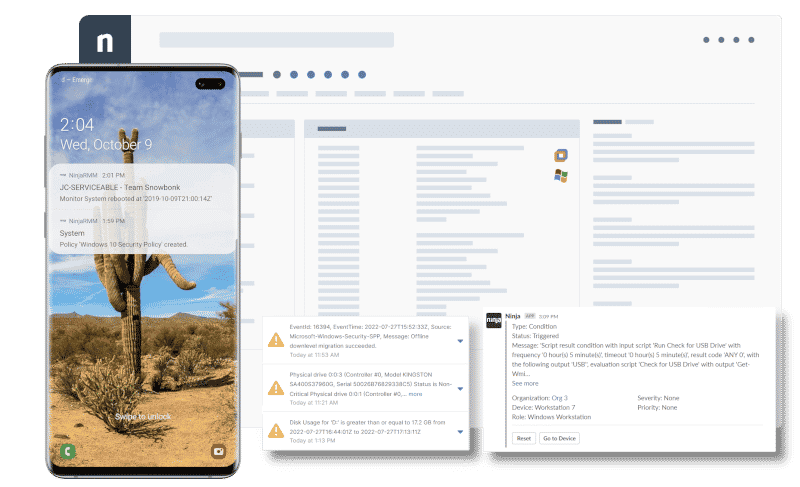Click warning icon on Disk Usage alert

tap(275, 432)
